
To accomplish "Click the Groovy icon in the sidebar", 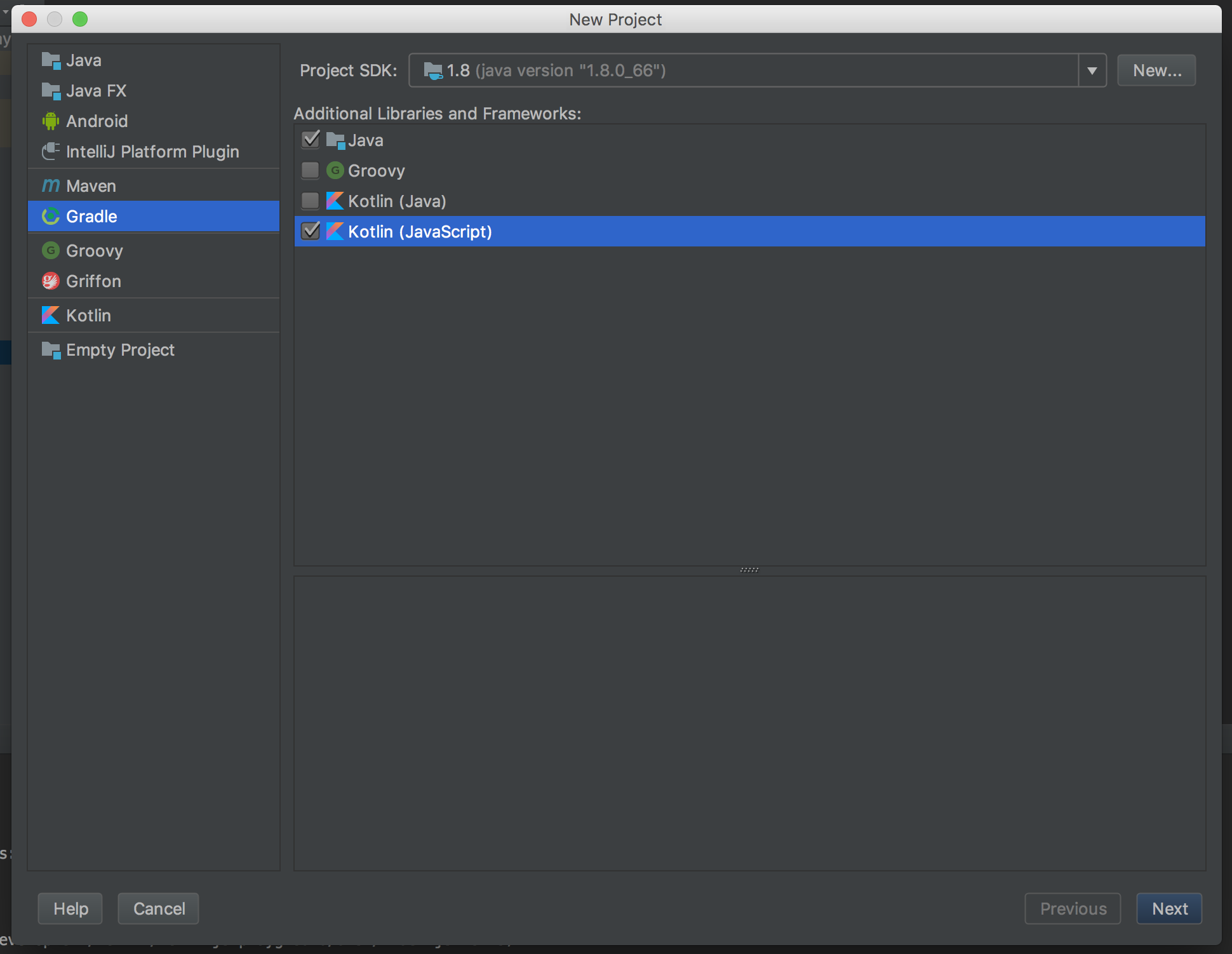I will click(x=50, y=250).
